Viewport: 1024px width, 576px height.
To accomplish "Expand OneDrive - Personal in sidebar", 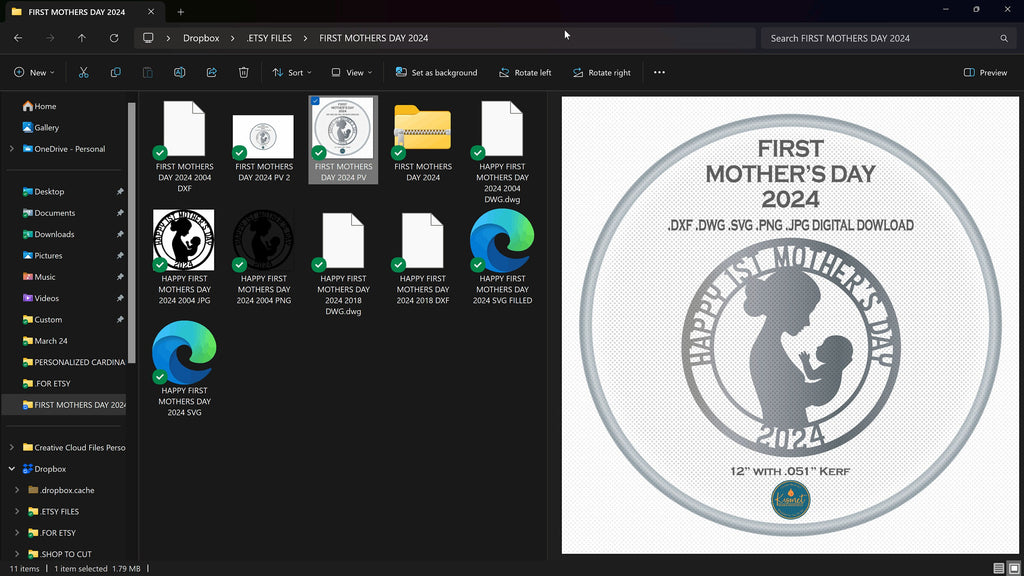I will 12,149.
